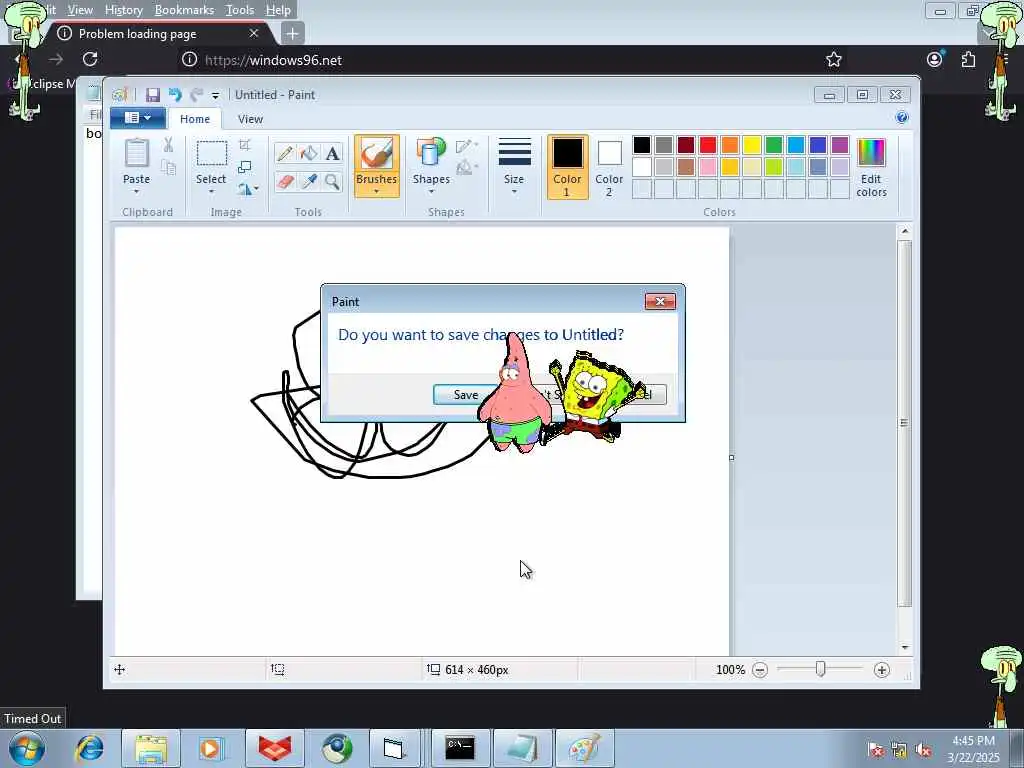Open a new browser tab
Screen dimensions: 1024x768
pos(292,33)
